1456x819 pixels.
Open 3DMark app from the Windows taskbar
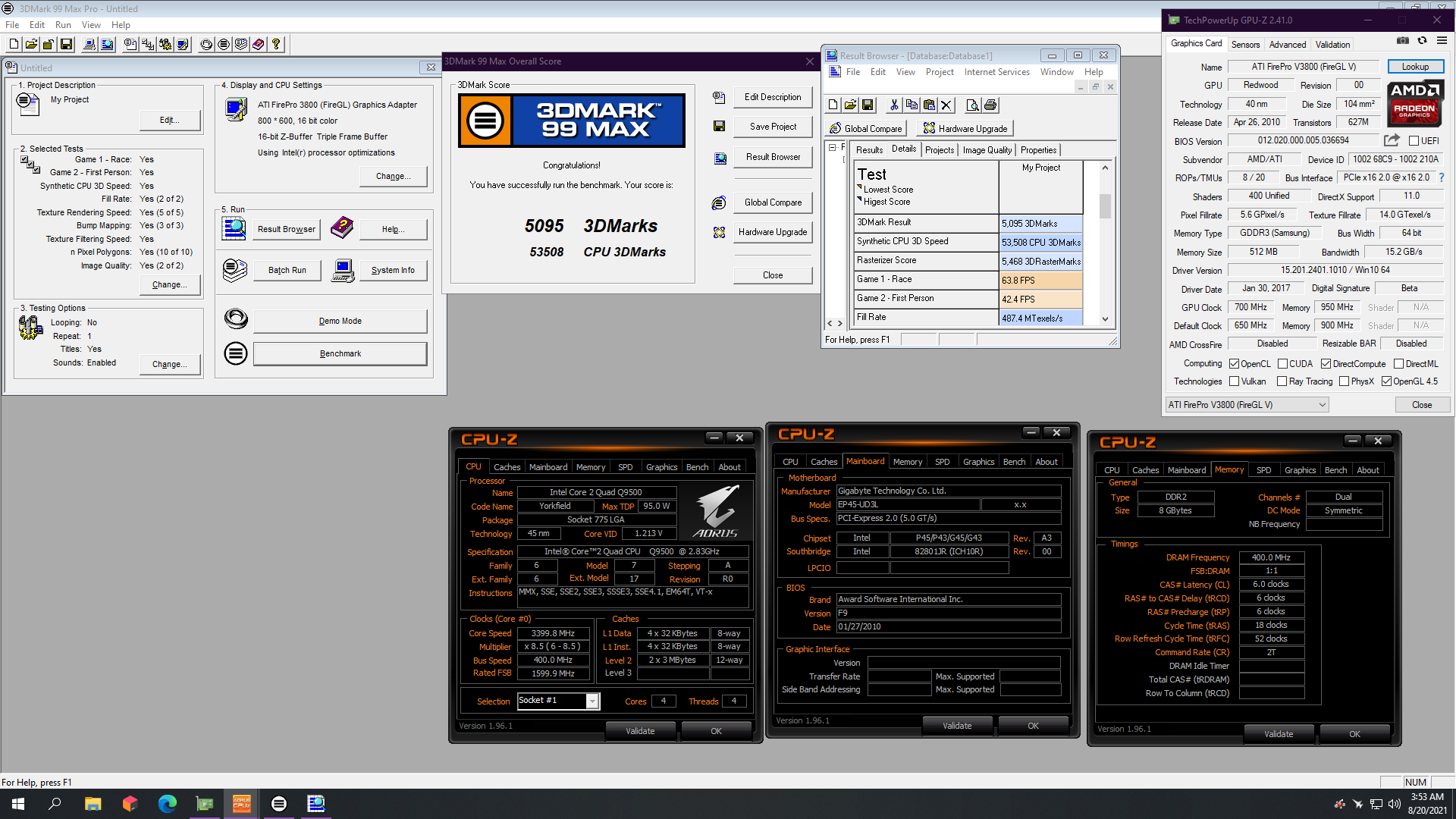tap(278, 804)
